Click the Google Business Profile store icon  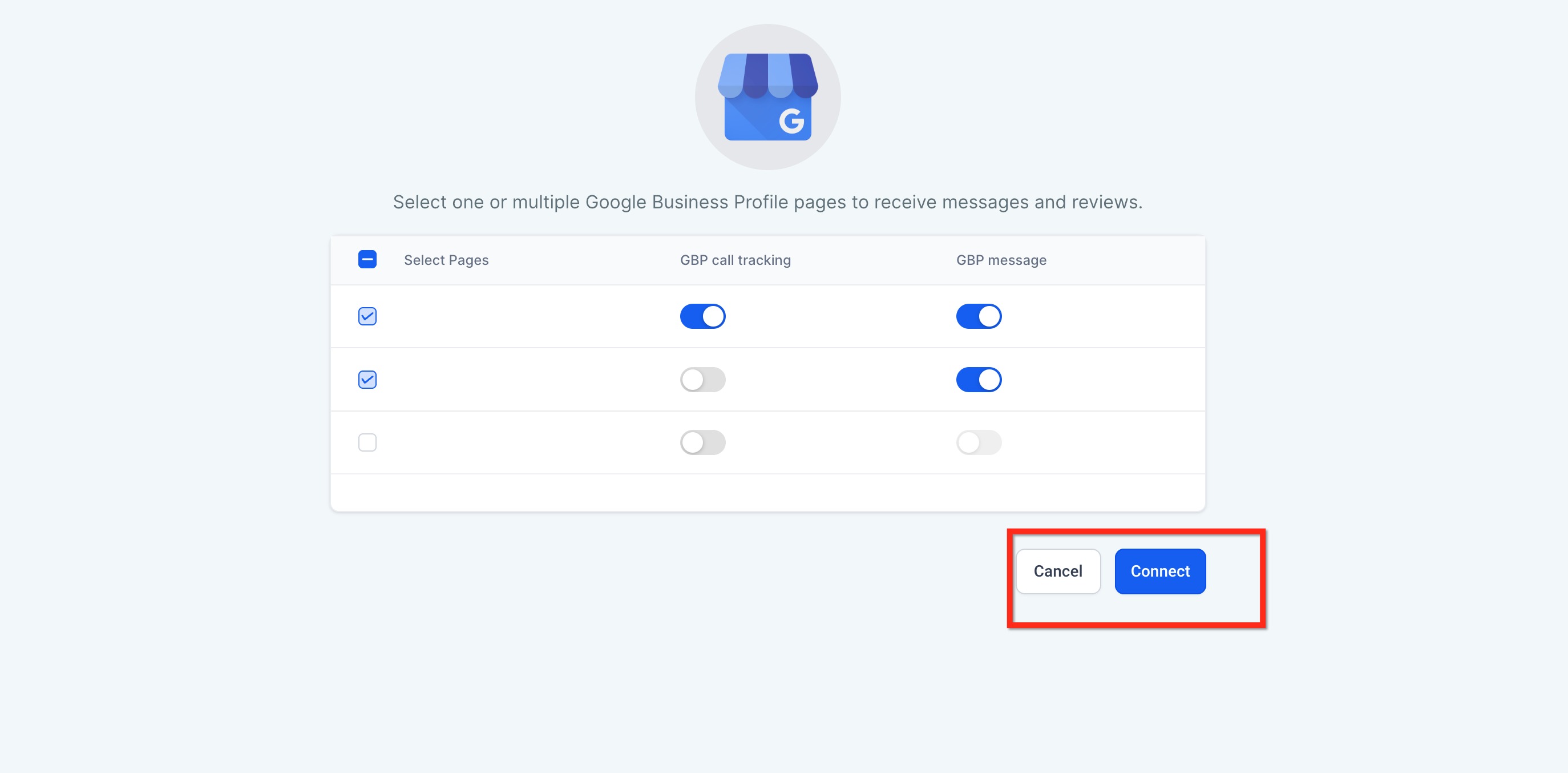tap(767, 97)
